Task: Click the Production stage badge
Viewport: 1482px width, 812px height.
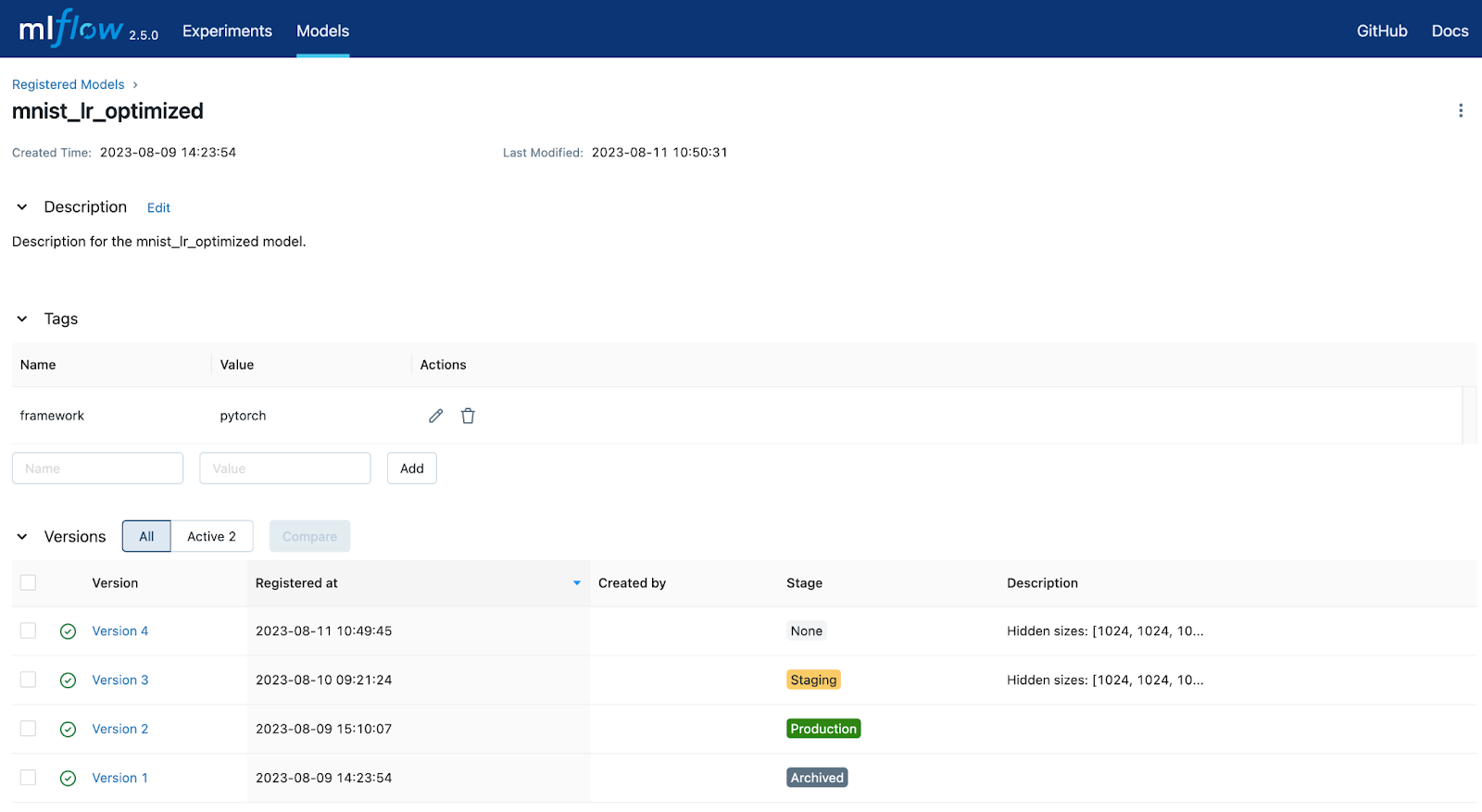Action: click(823, 729)
